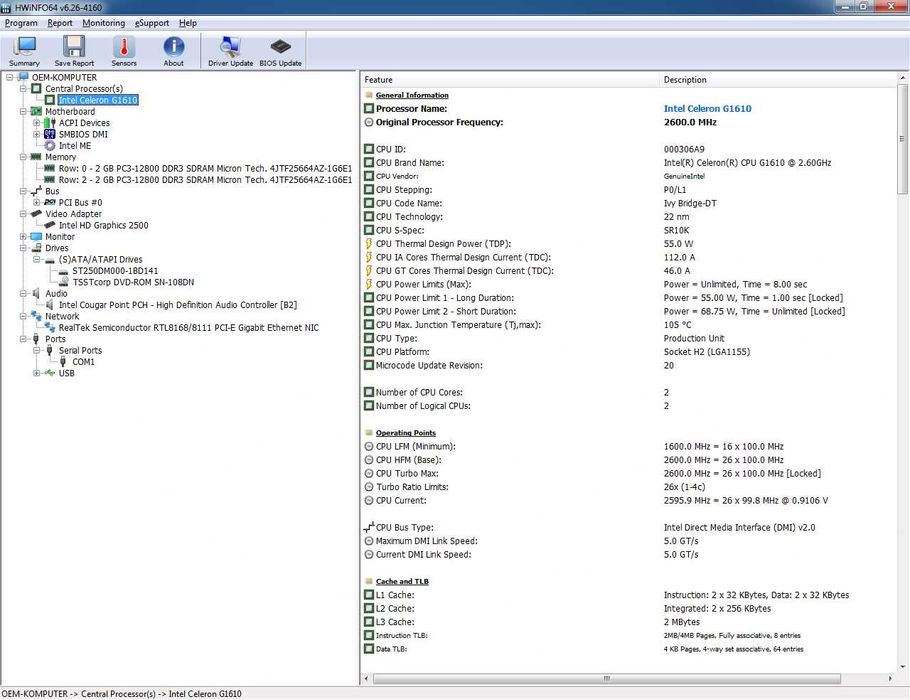The image size is (910, 700).
Task: Click the About info icon
Action: point(174,51)
